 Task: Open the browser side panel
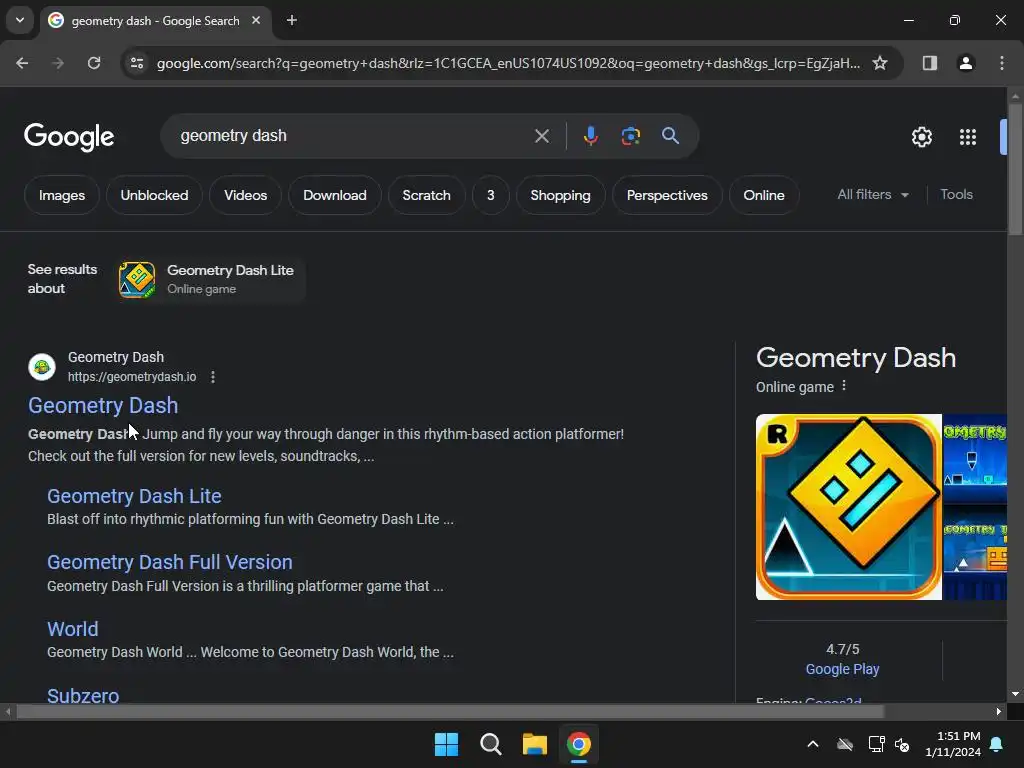(x=930, y=63)
